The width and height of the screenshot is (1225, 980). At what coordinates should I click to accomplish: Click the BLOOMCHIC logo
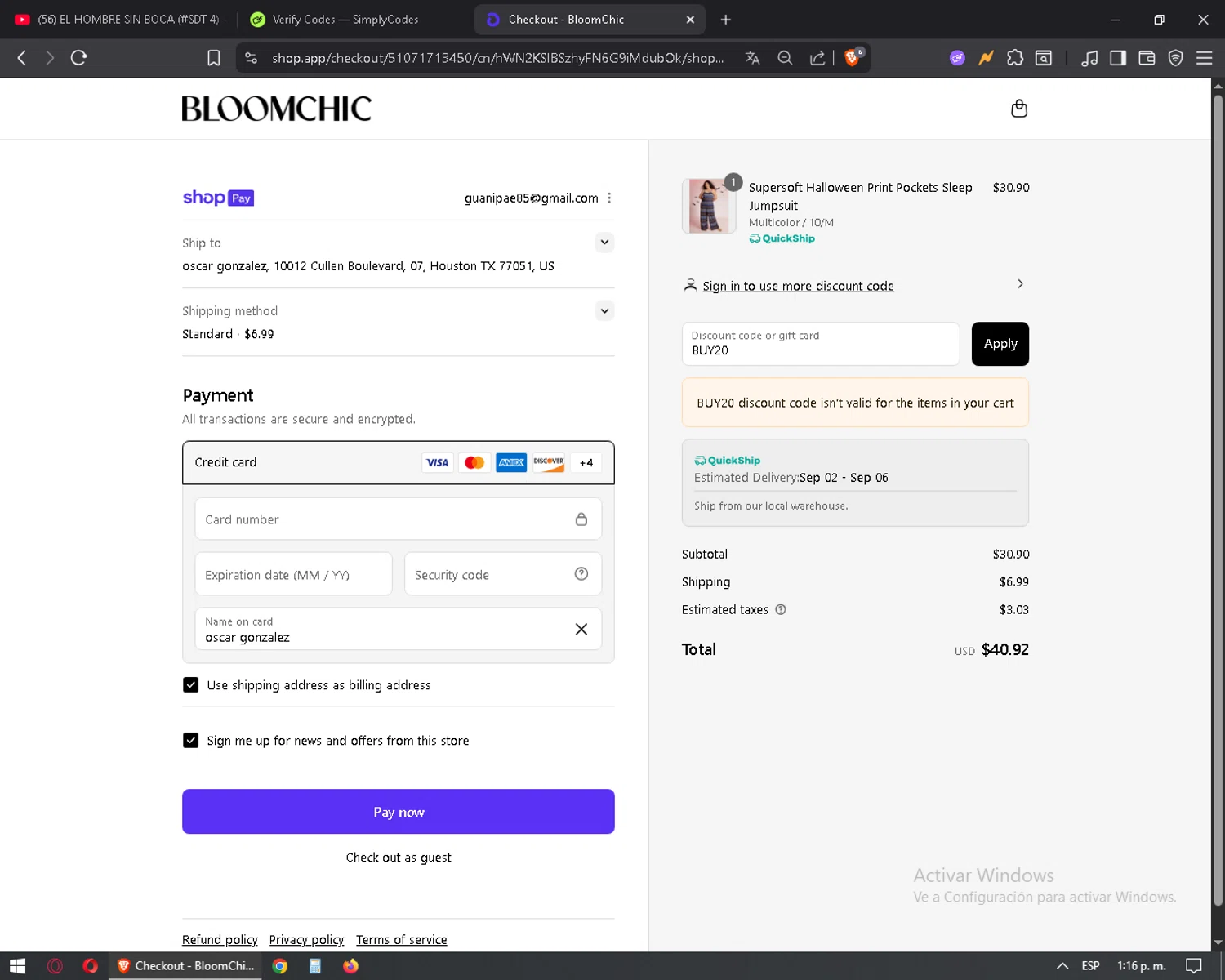(276, 109)
